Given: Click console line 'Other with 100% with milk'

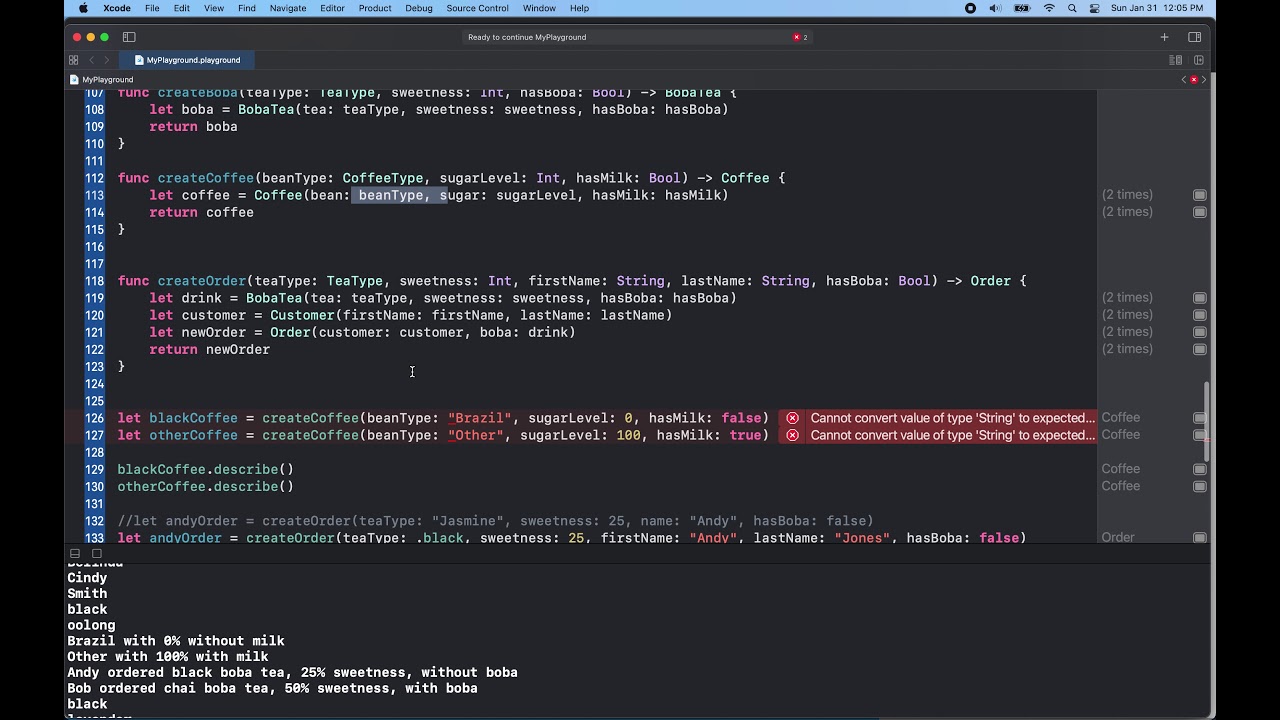Looking at the screenshot, I should point(168,657).
